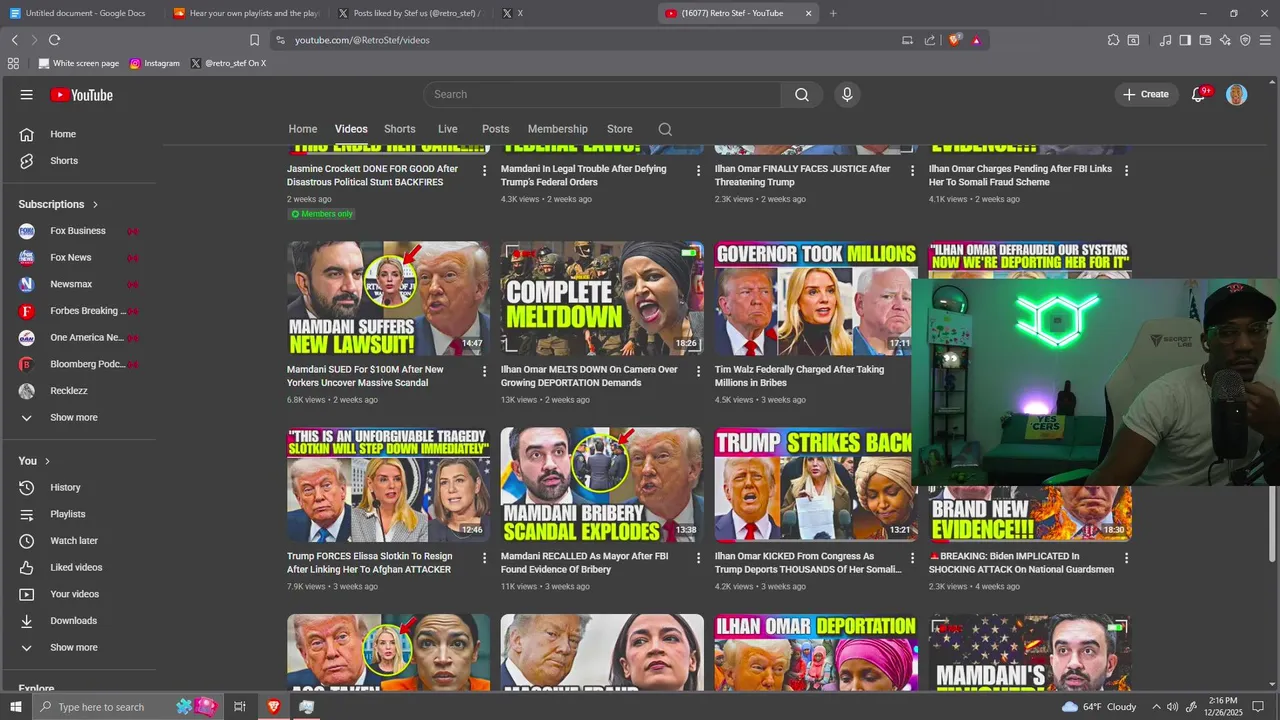Open Brave VPN shield icon
1280x720 pixels.
point(1245,40)
